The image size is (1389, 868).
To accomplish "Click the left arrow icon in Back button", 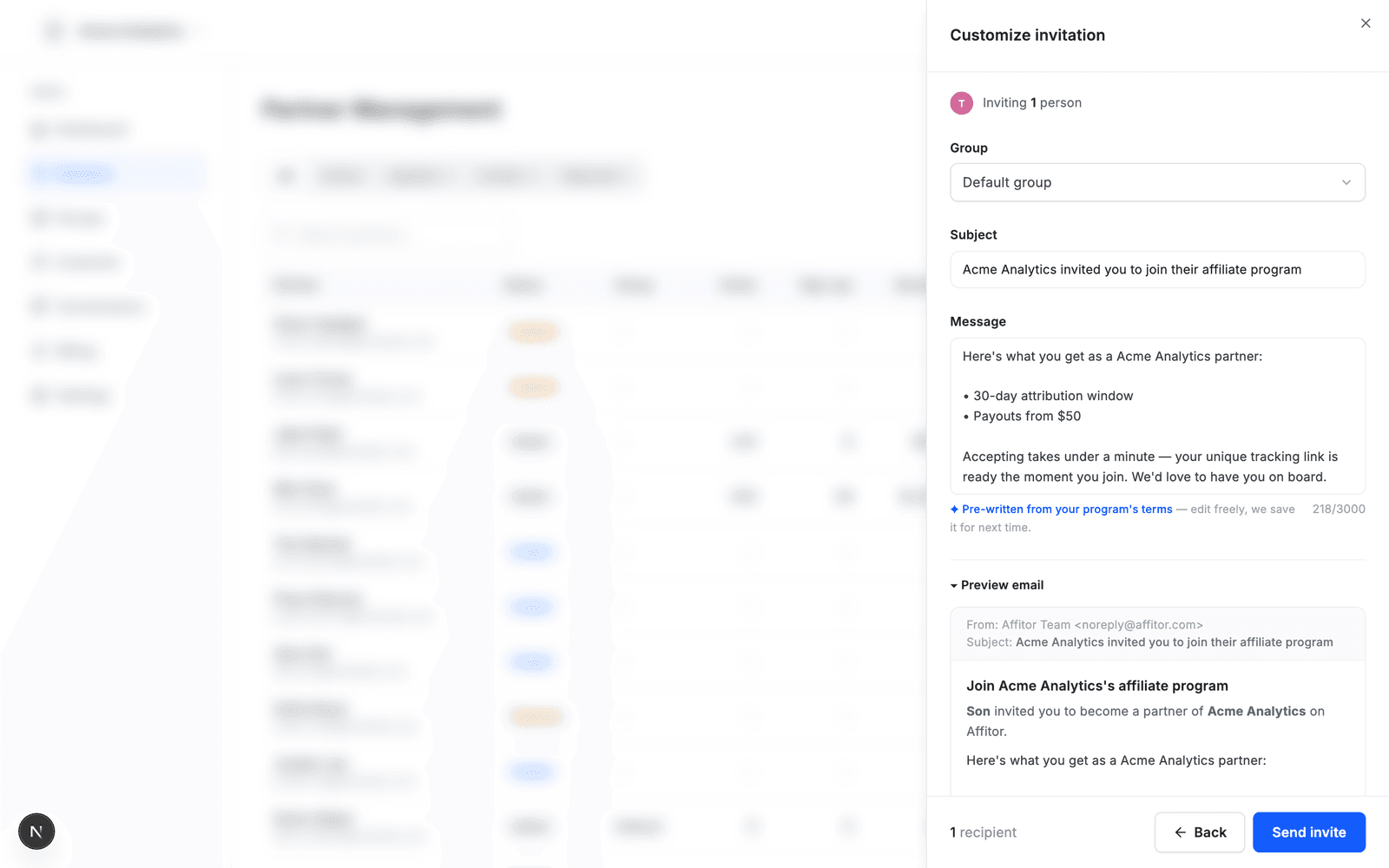I will point(1181,832).
